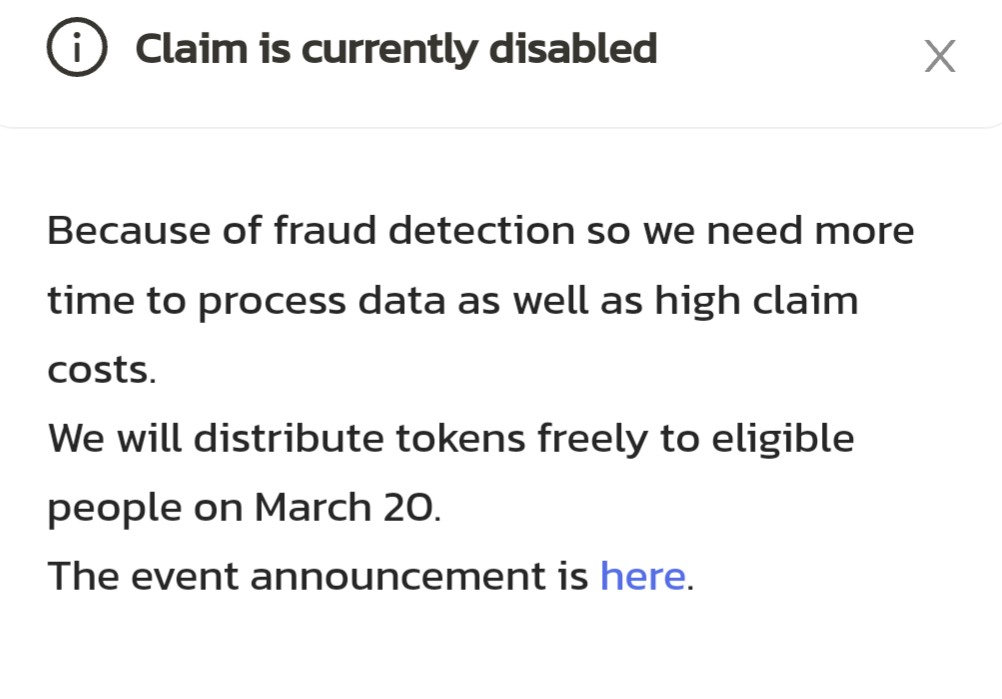The width and height of the screenshot is (1002, 699).
Task: Click the word 'detection' in the first line
Action: tap(482, 230)
